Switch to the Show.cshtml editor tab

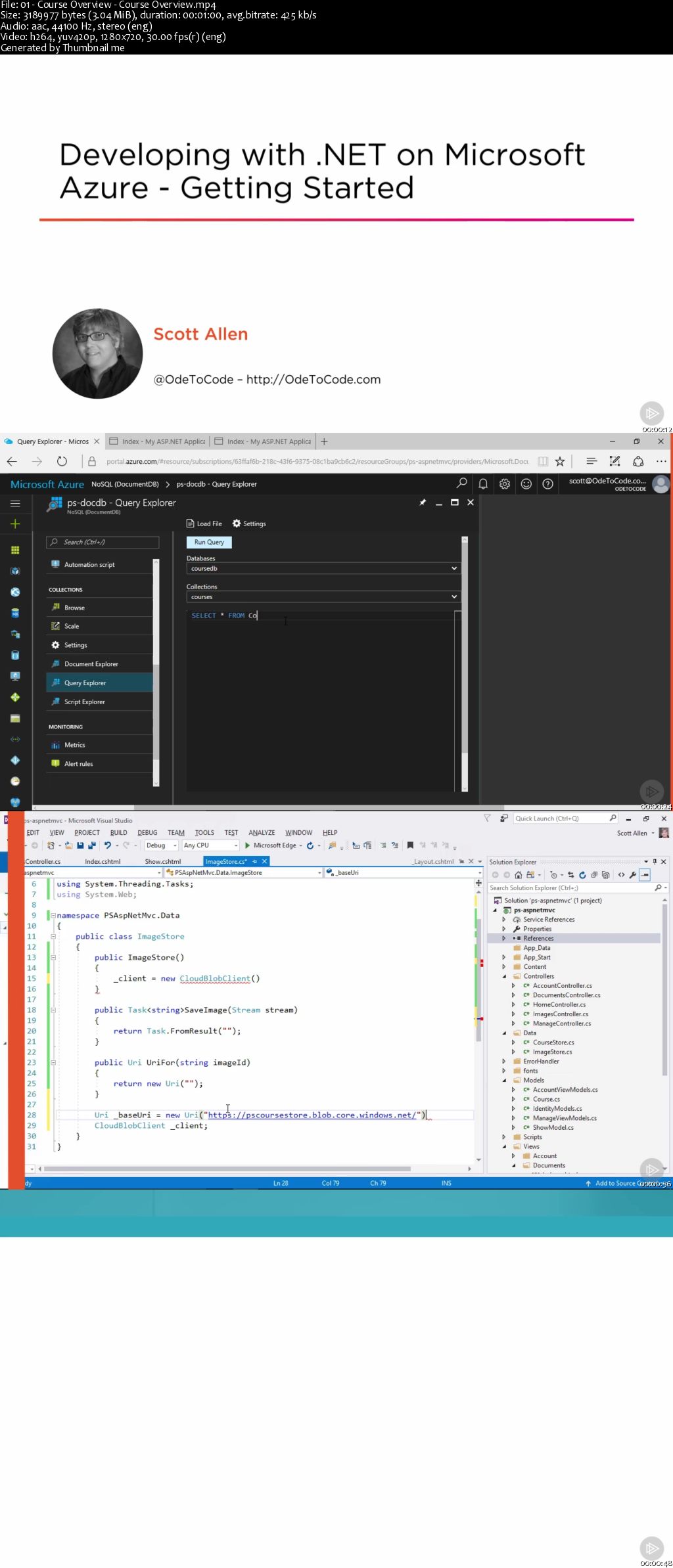[163, 861]
